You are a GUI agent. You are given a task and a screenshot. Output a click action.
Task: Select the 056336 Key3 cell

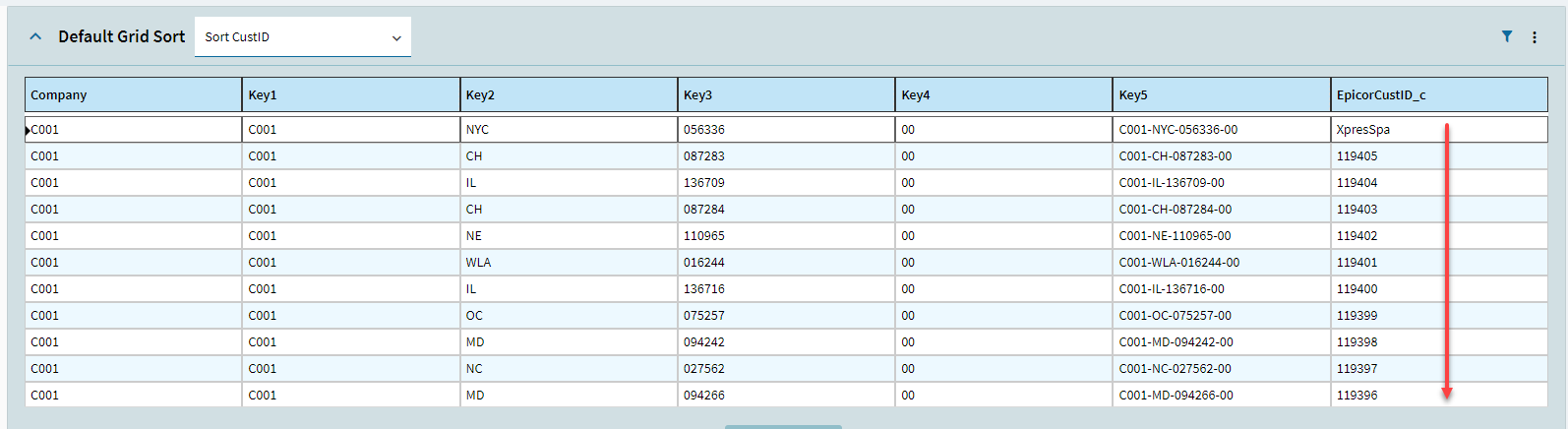[786, 130]
